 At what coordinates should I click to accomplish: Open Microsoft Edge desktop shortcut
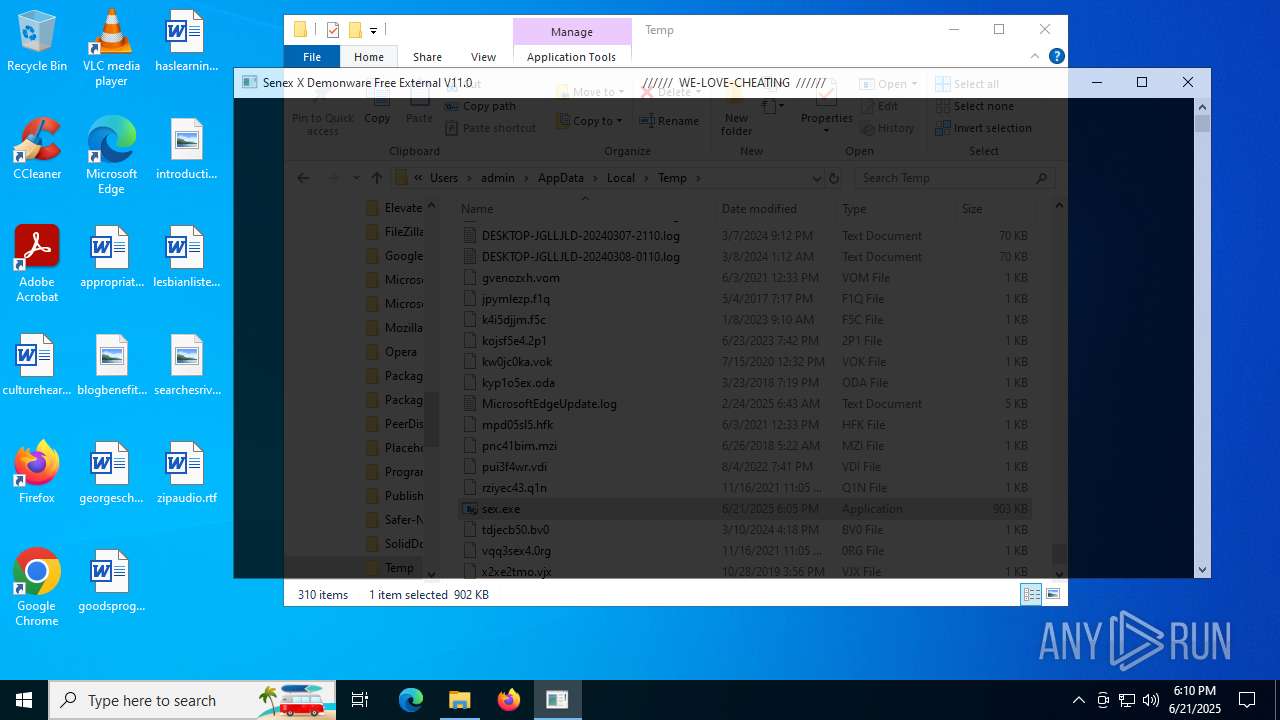coord(111,155)
